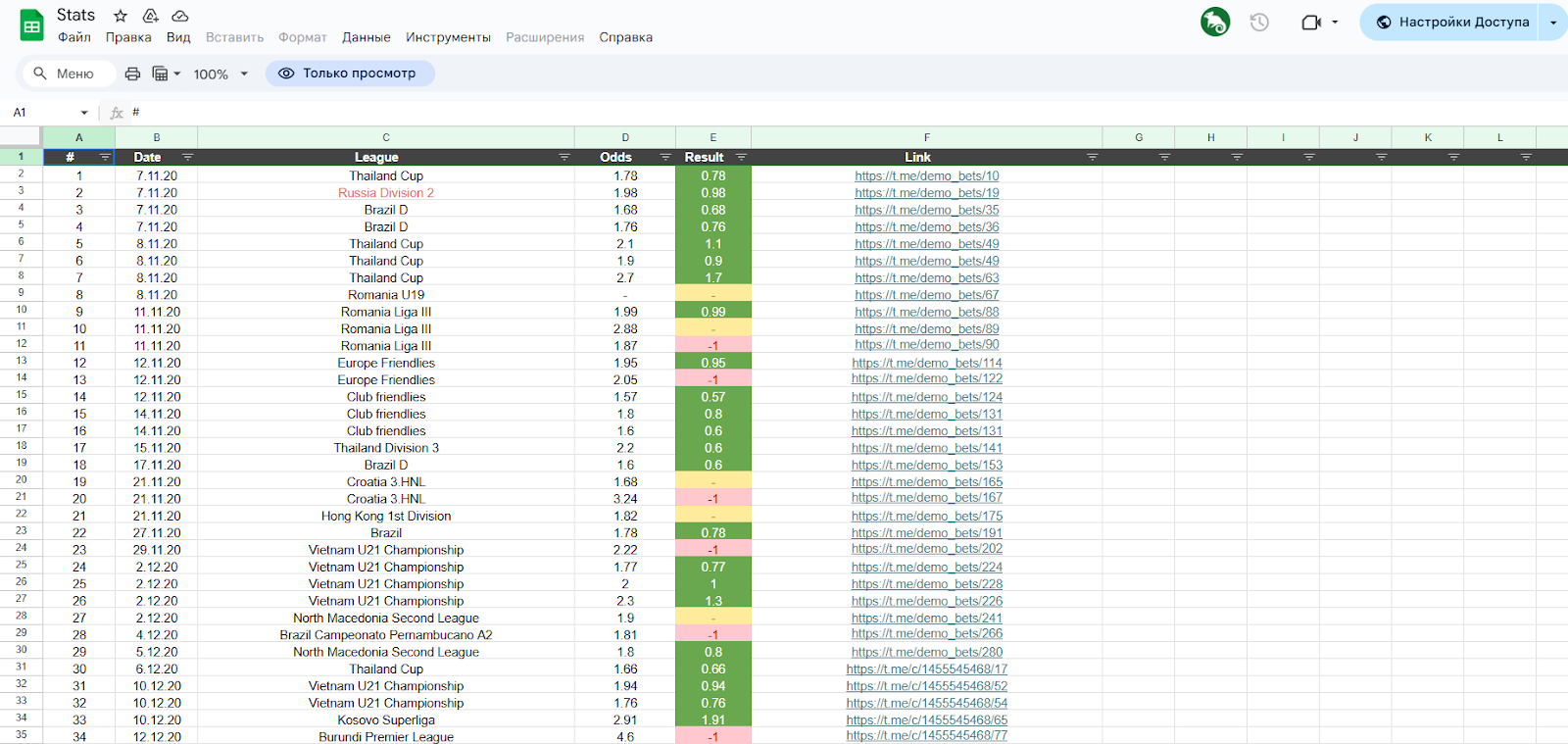Open link demo_bets/19

(927, 193)
